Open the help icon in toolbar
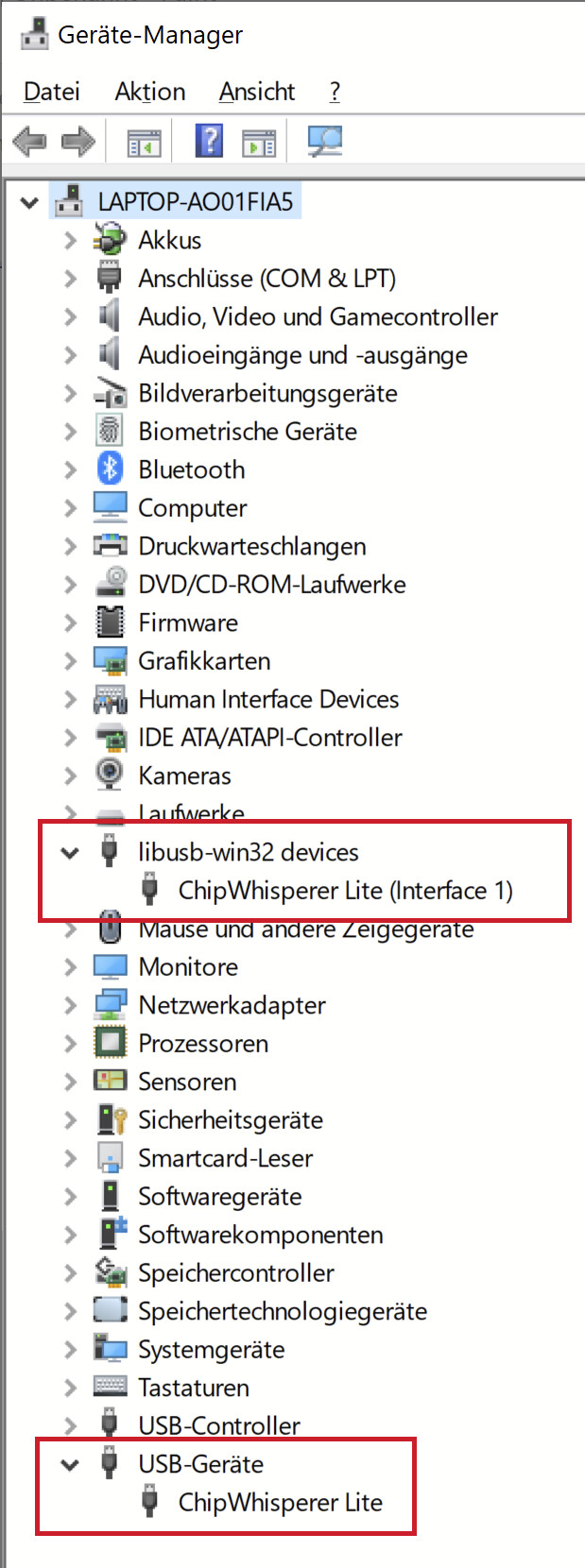 (209, 141)
